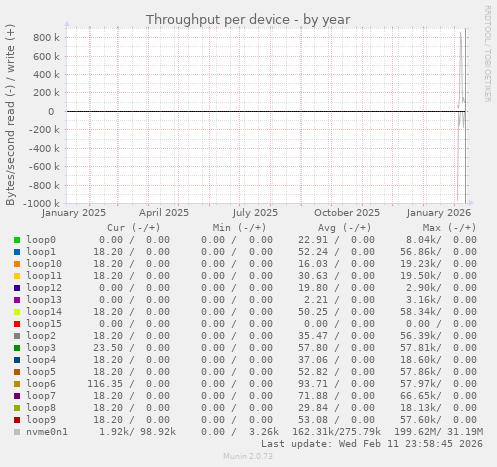Select the loop13 device label

pyautogui.click(x=44, y=300)
